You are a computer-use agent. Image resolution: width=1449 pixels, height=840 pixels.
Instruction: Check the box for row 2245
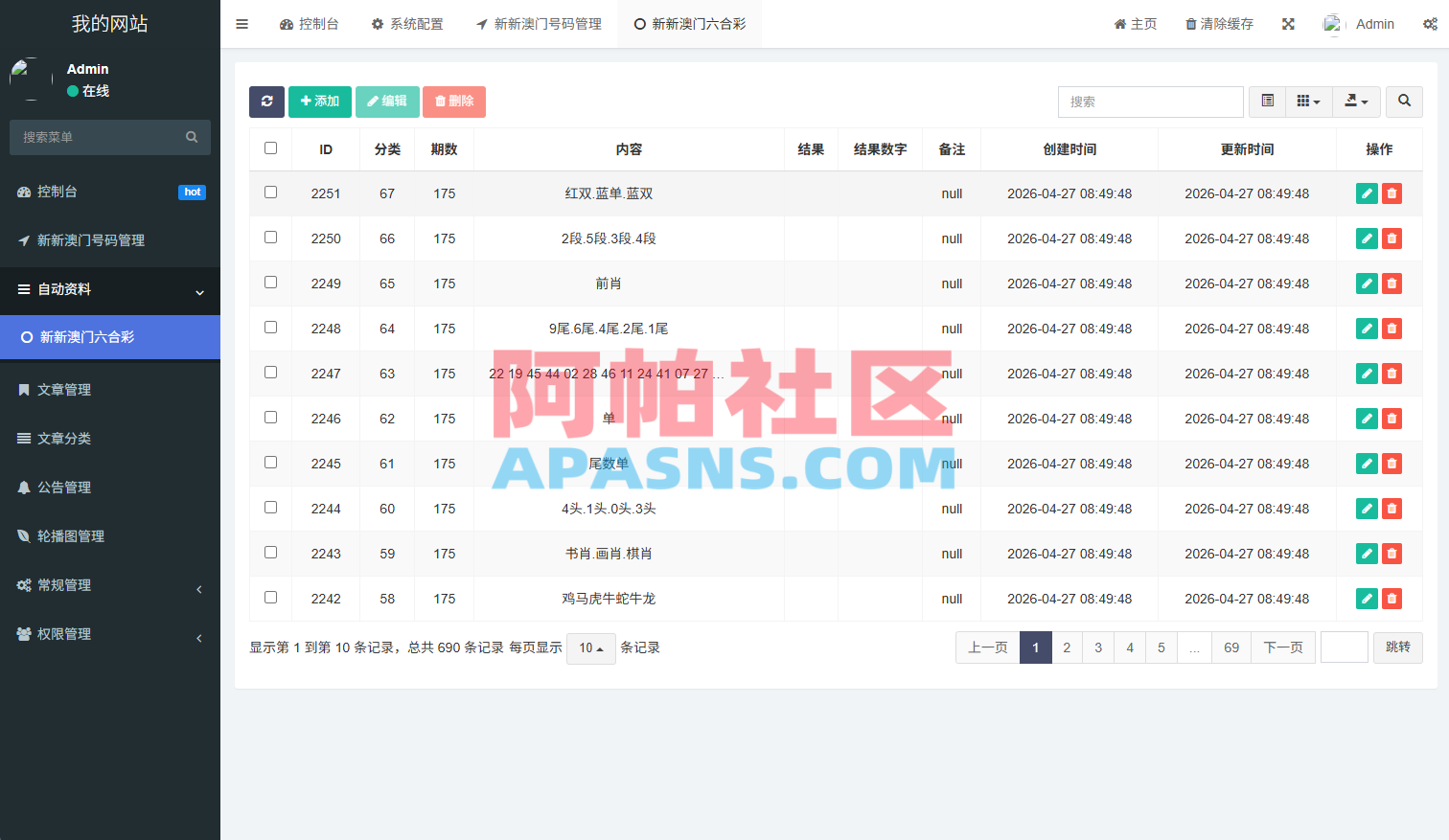[270, 463]
